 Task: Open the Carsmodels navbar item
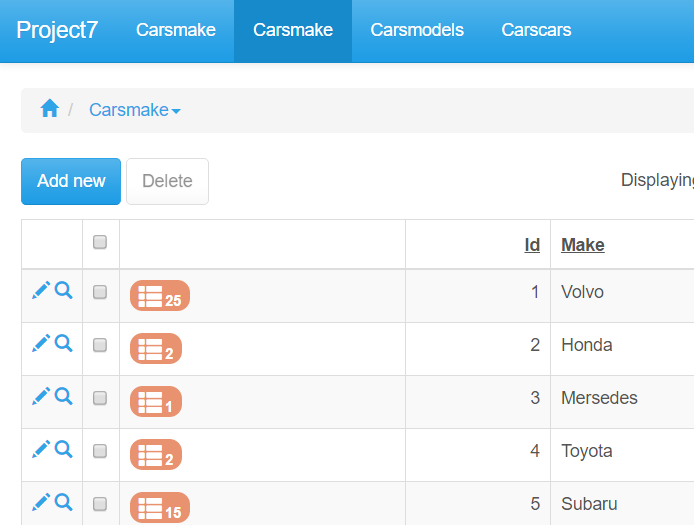pos(417,30)
